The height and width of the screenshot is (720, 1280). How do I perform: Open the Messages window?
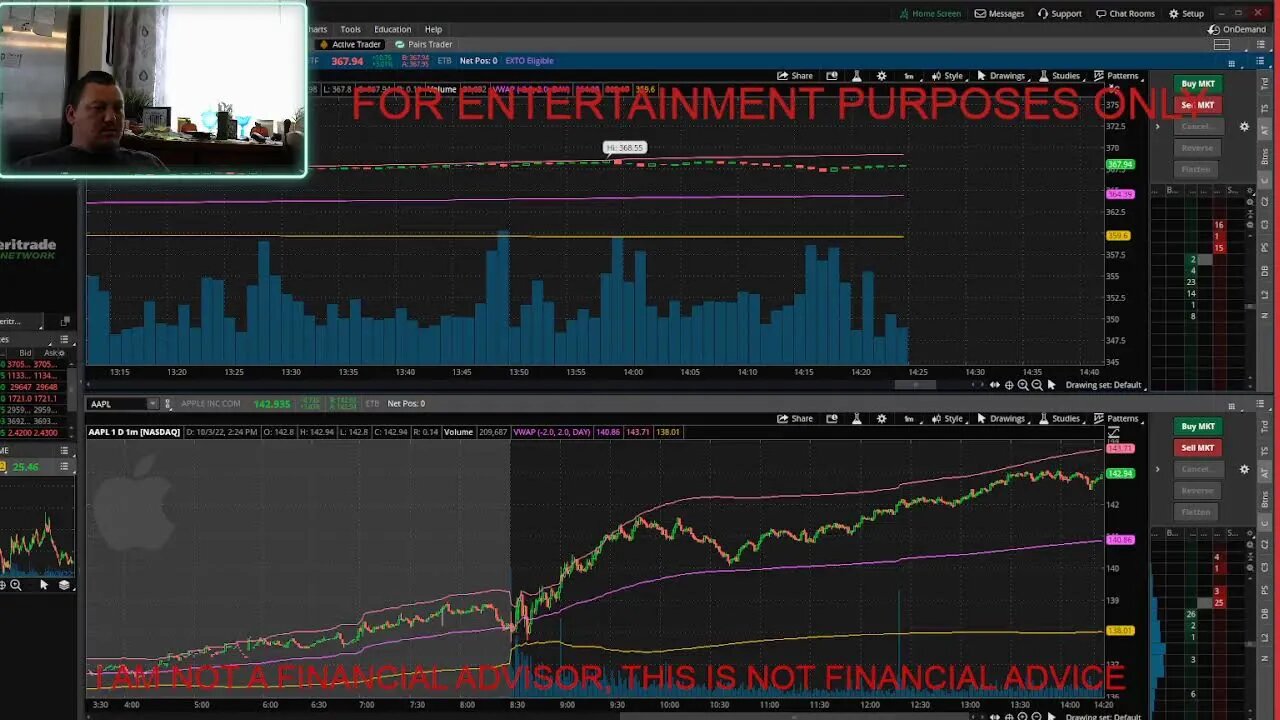(x=999, y=14)
